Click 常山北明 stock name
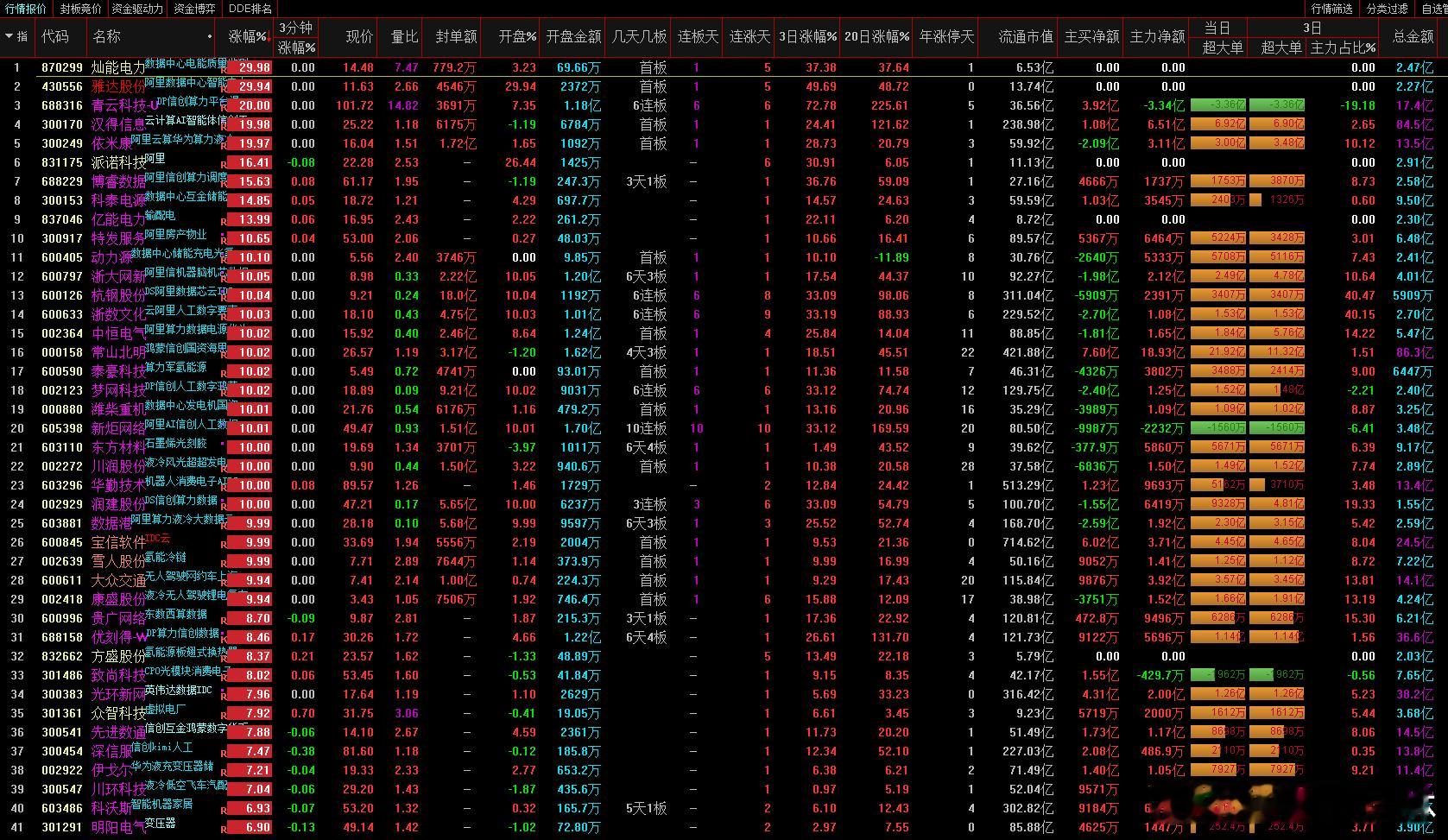Image resolution: width=1448 pixels, height=840 pixels. (x=118, y=352)
